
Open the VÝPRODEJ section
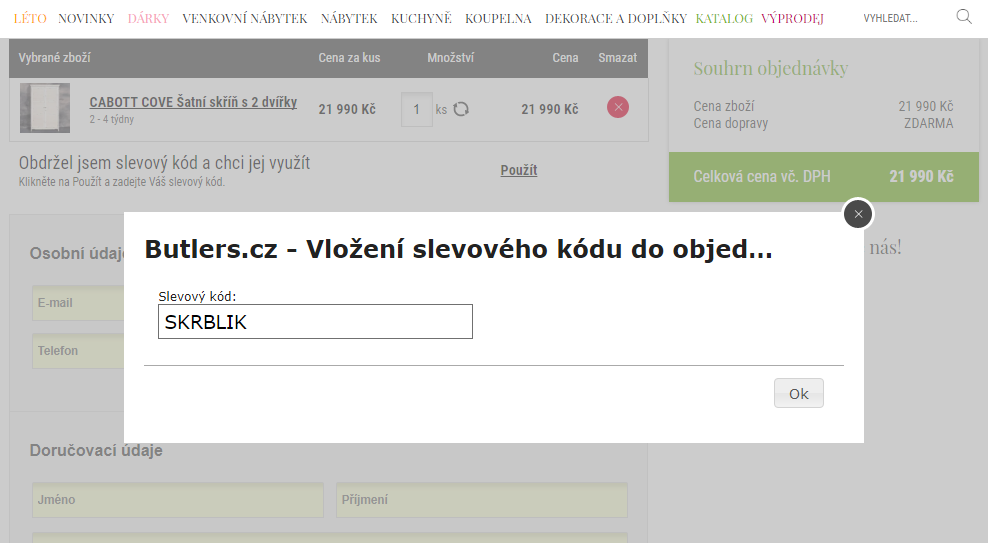click(x=792, y=18)
